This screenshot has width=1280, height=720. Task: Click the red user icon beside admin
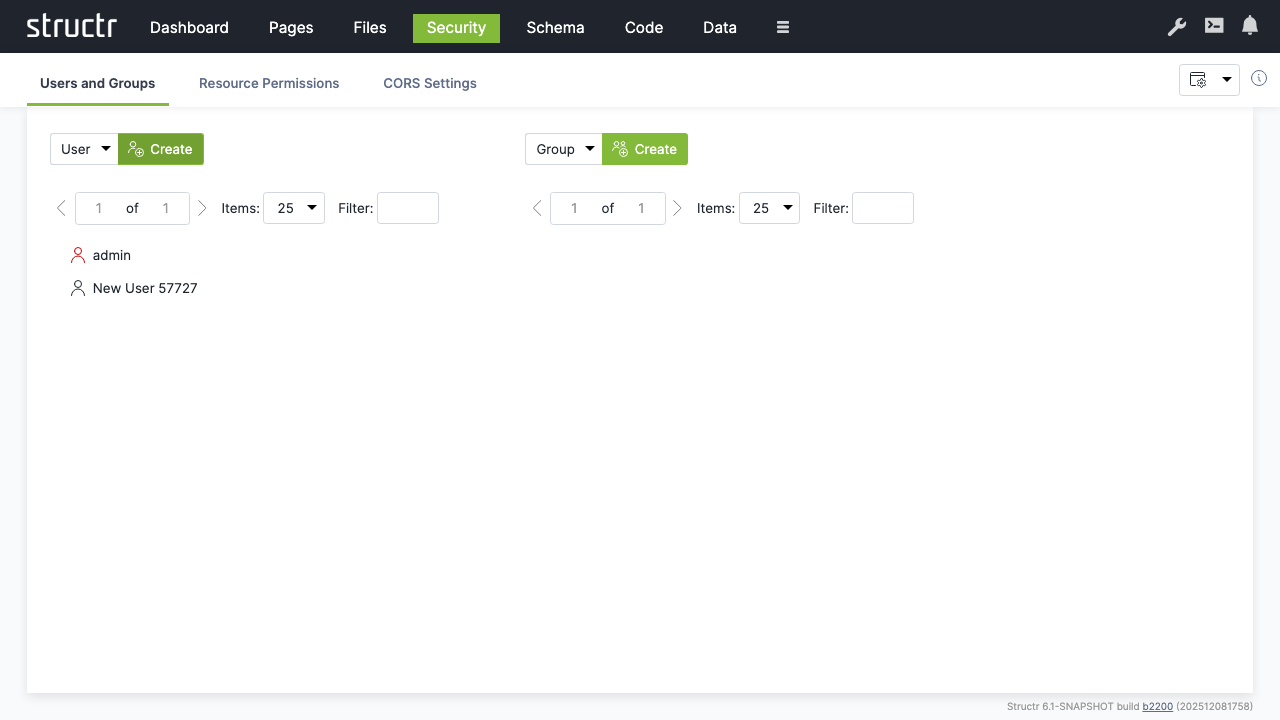(x=78, y=254)
